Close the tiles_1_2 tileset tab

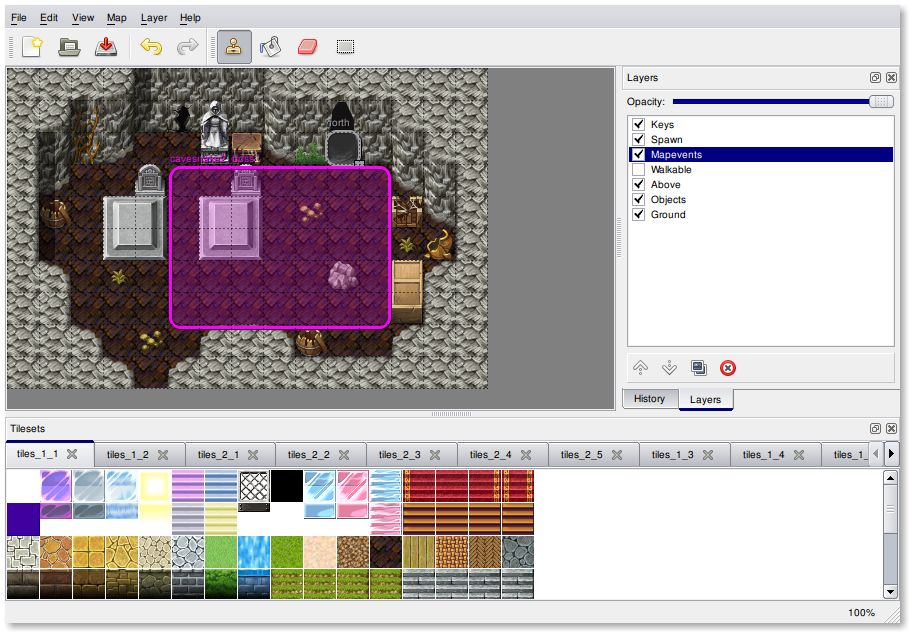(163, 455)
